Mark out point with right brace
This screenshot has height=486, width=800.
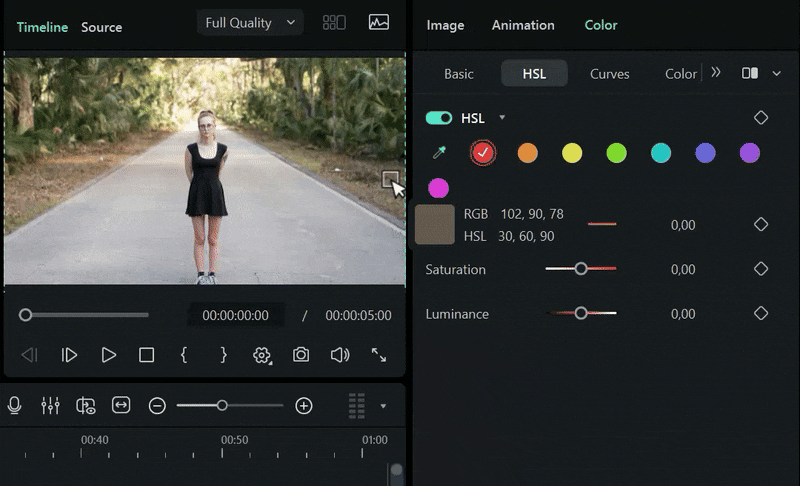tap(223, 355)
